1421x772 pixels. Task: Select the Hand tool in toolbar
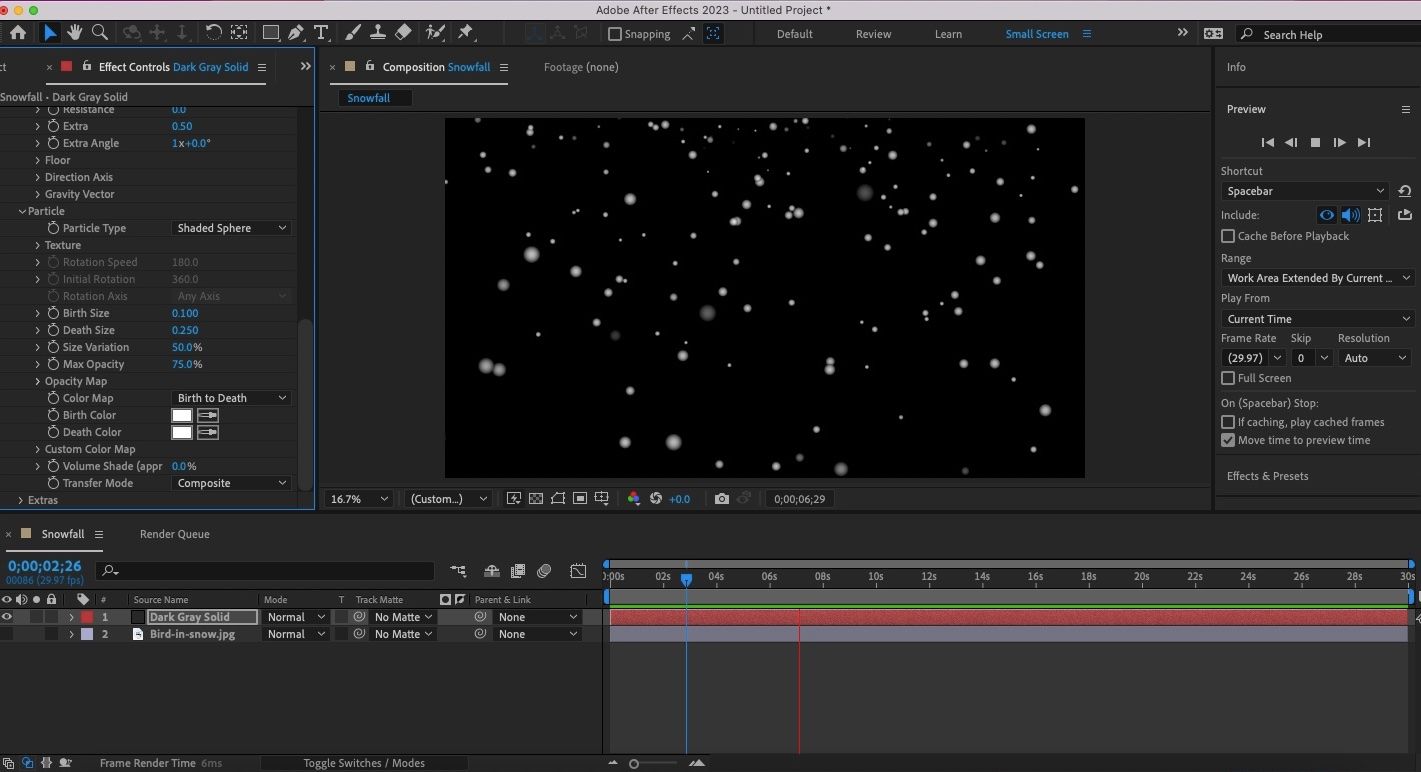(75, 33)
